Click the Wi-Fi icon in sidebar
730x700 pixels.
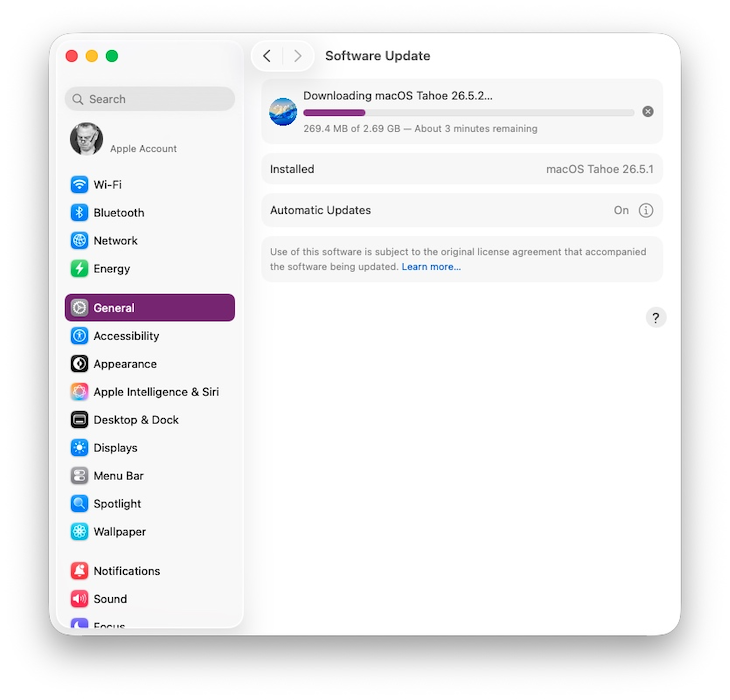tap(79, 184)
